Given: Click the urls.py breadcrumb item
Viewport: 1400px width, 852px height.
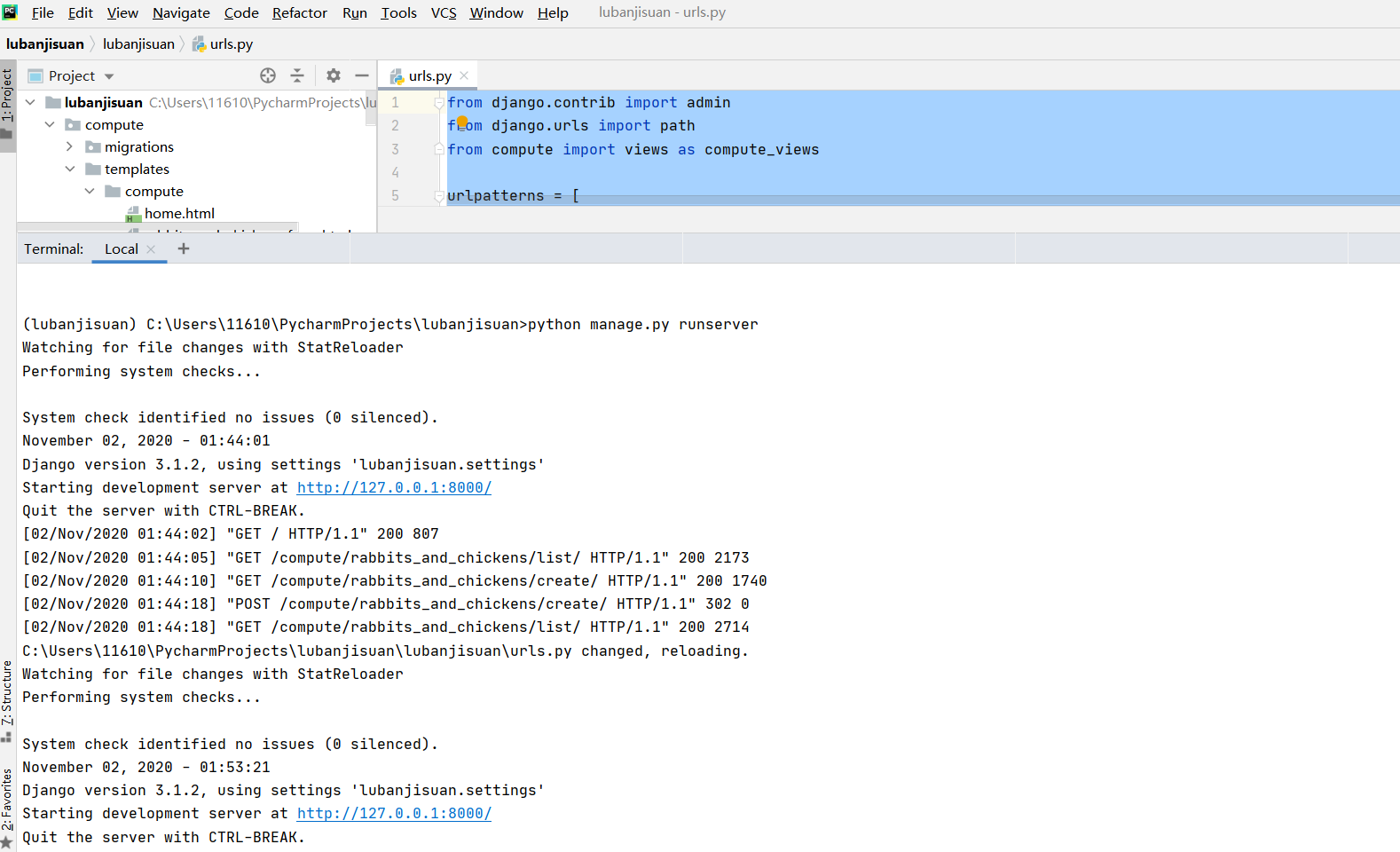Looking at the screenshot, I should [x=223, y=43].
